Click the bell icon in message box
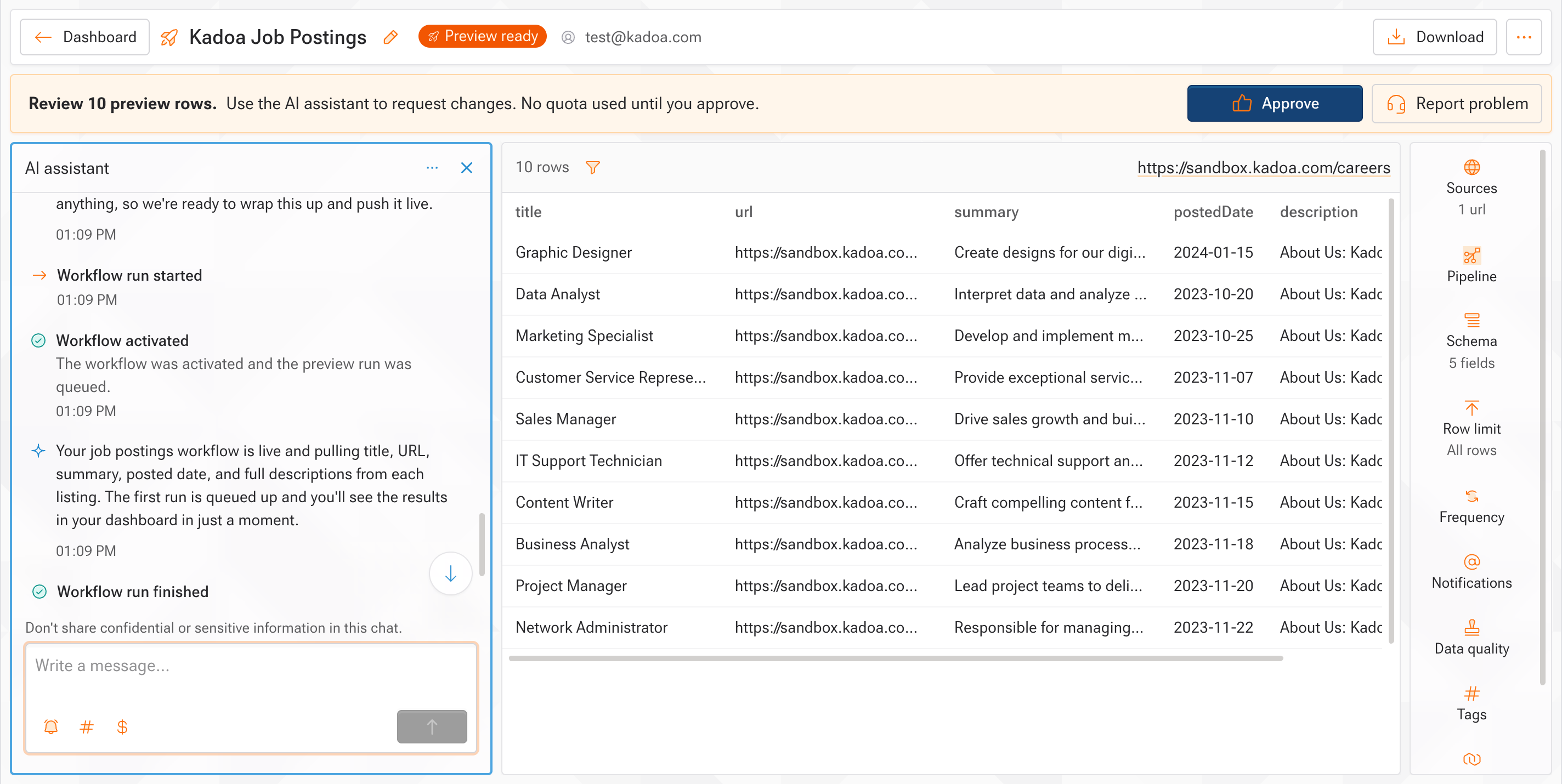 pos(51,726)
